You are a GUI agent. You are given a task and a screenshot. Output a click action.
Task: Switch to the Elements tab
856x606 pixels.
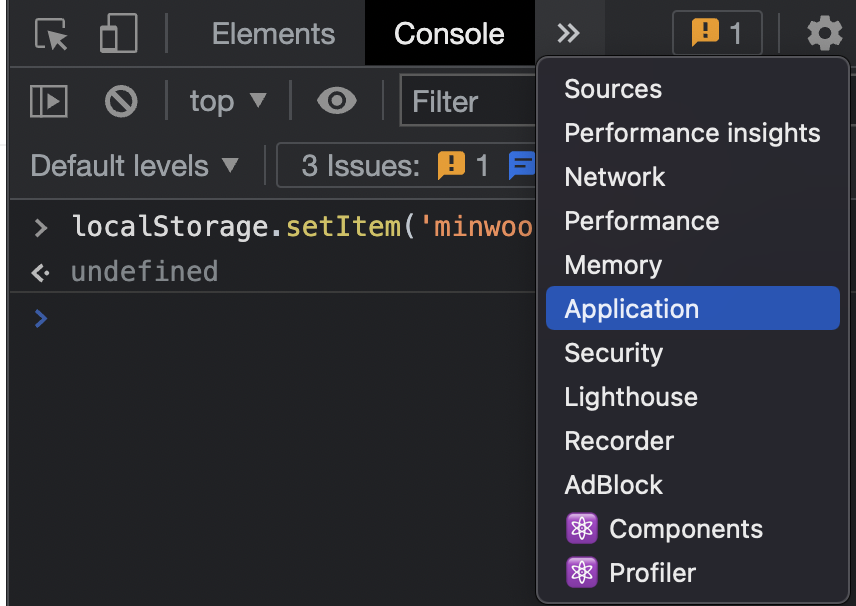[273, 34]
